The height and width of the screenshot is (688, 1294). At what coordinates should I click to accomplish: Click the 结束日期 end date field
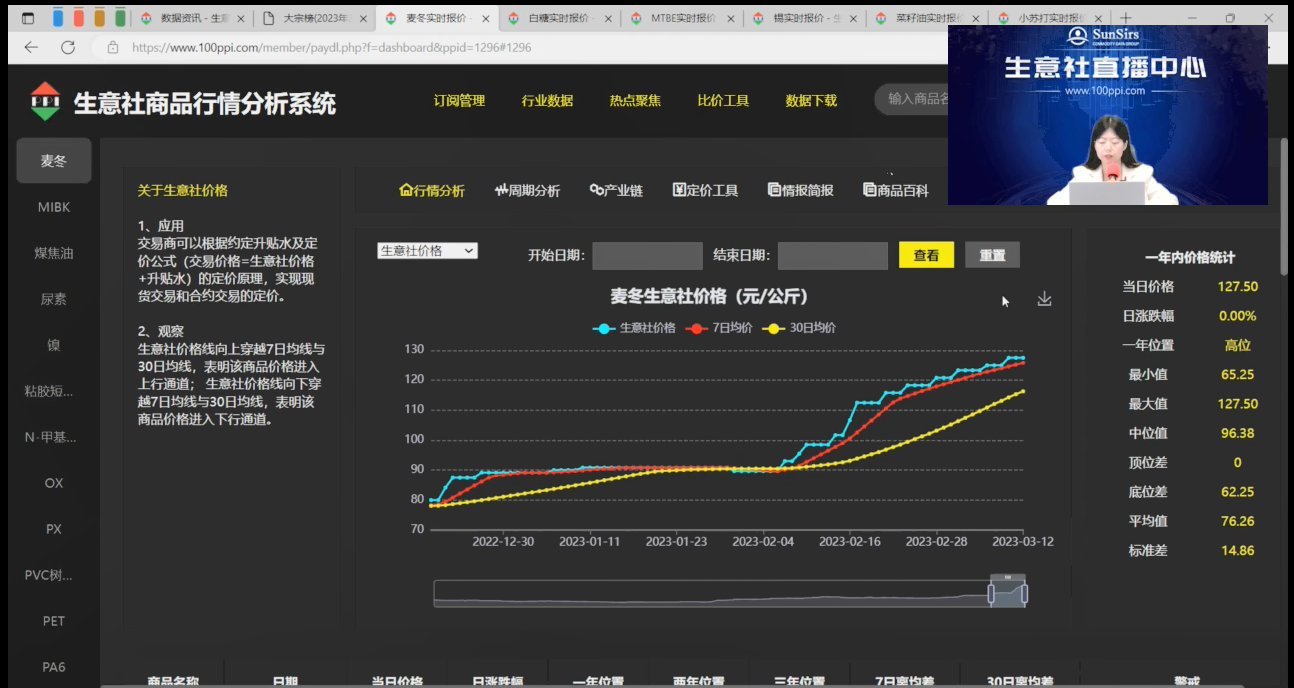[833, 255]
